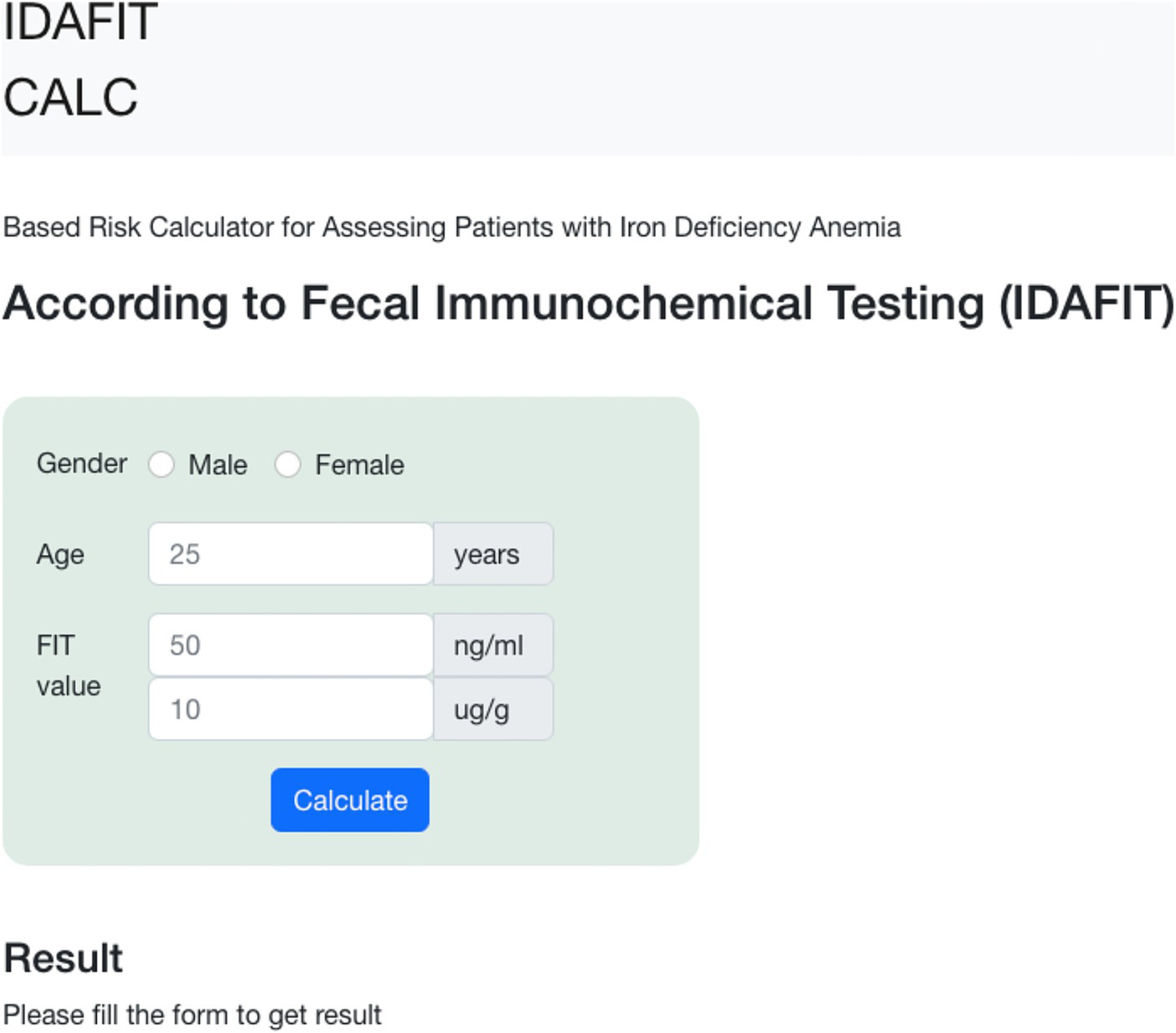The height and width of the screenshot is (1033, 1176).
Task: Click the Gender field label
Action: coord(82,463)
